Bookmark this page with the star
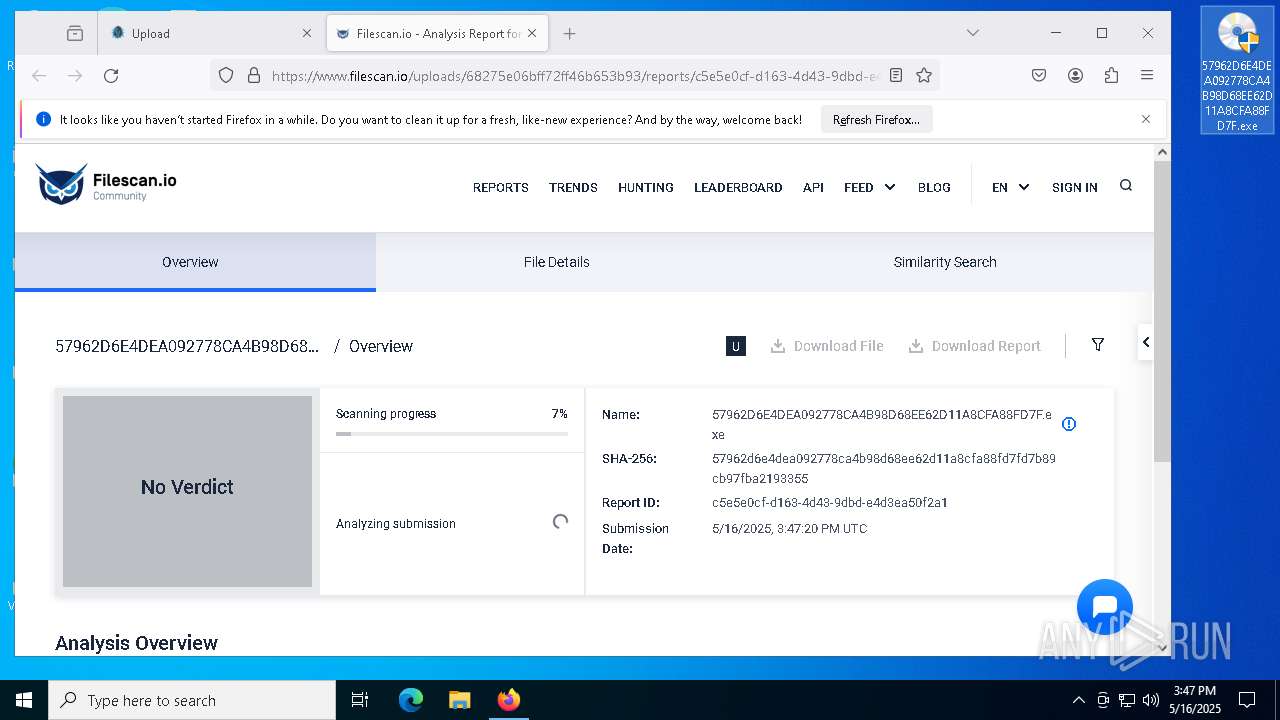 click(924, 75)
